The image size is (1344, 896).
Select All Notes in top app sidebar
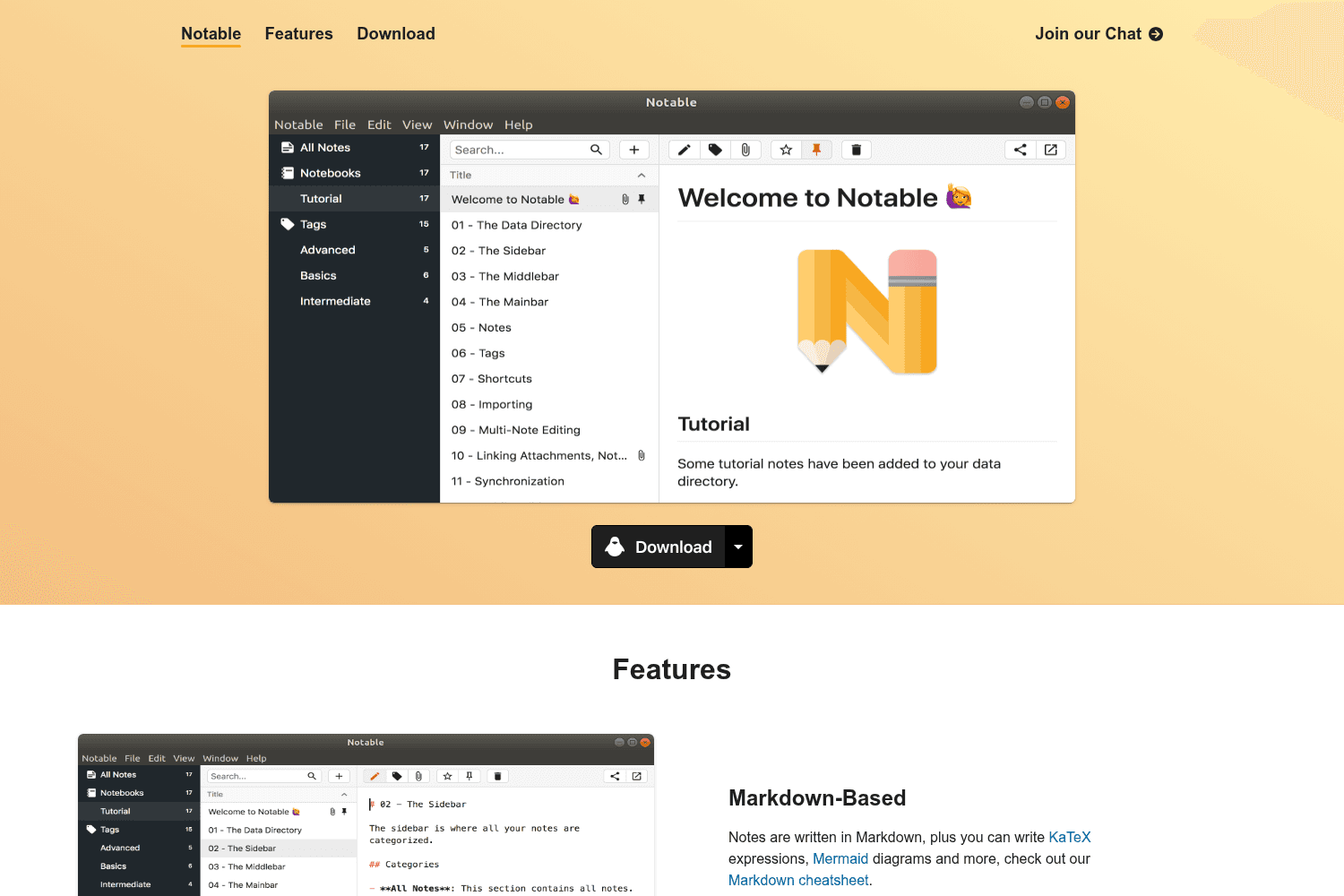click(355, 147)
